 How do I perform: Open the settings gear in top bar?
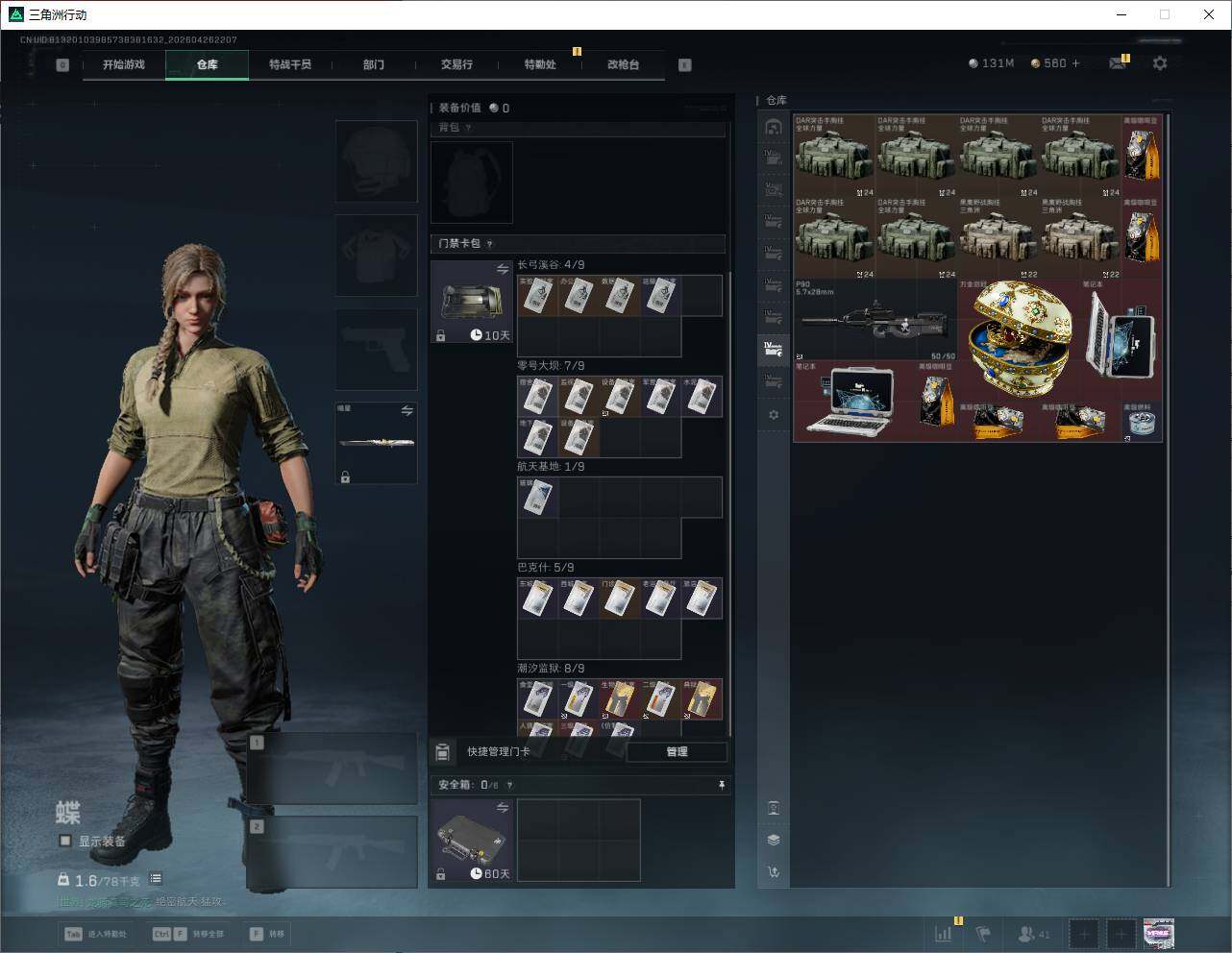(1160, 63)
